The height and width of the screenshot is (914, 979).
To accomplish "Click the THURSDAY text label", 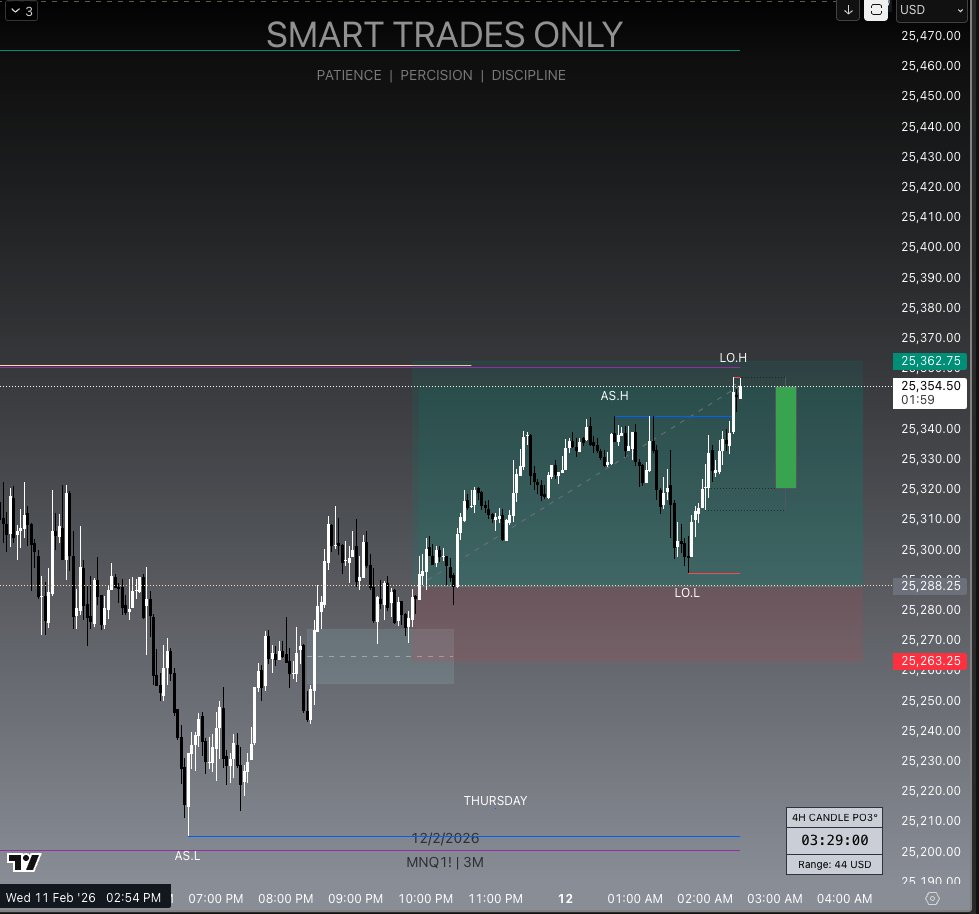I will coord(495,800).
